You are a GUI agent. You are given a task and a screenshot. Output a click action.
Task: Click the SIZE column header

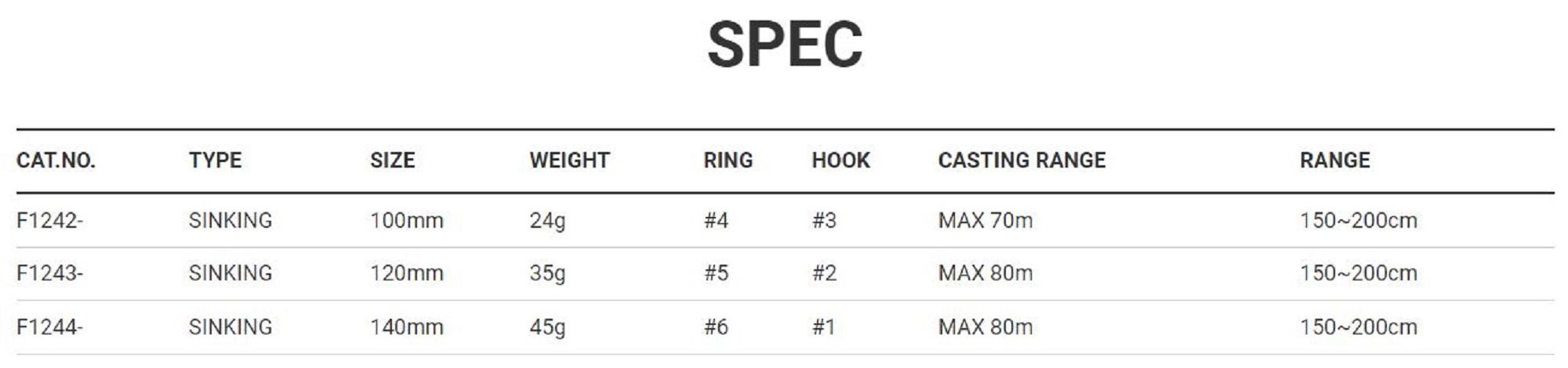392,161
